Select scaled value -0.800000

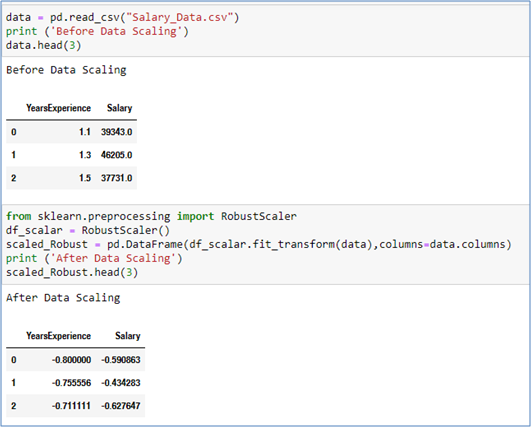pyautogui.click(x=71, y=360)
